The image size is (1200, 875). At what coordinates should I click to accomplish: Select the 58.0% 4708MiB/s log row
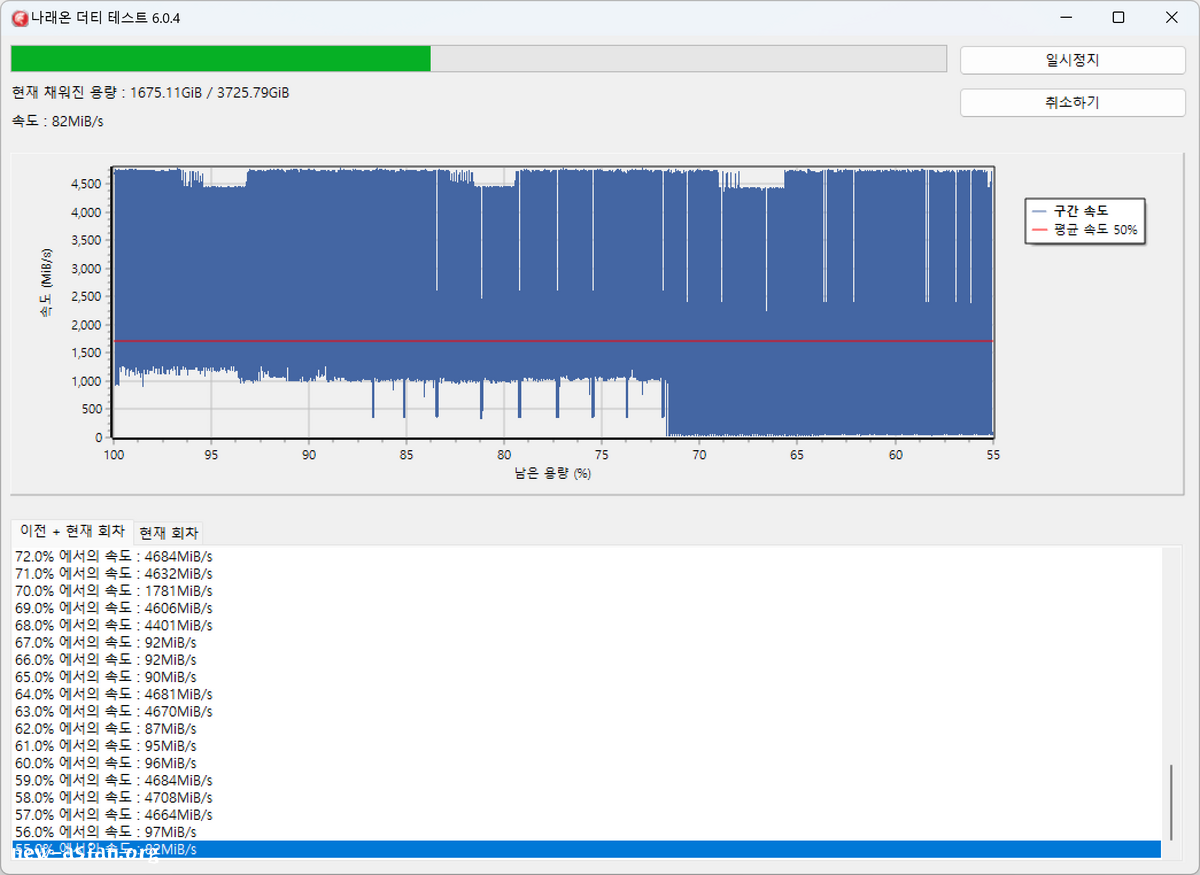pyautogui.click(x=586, y=797)
